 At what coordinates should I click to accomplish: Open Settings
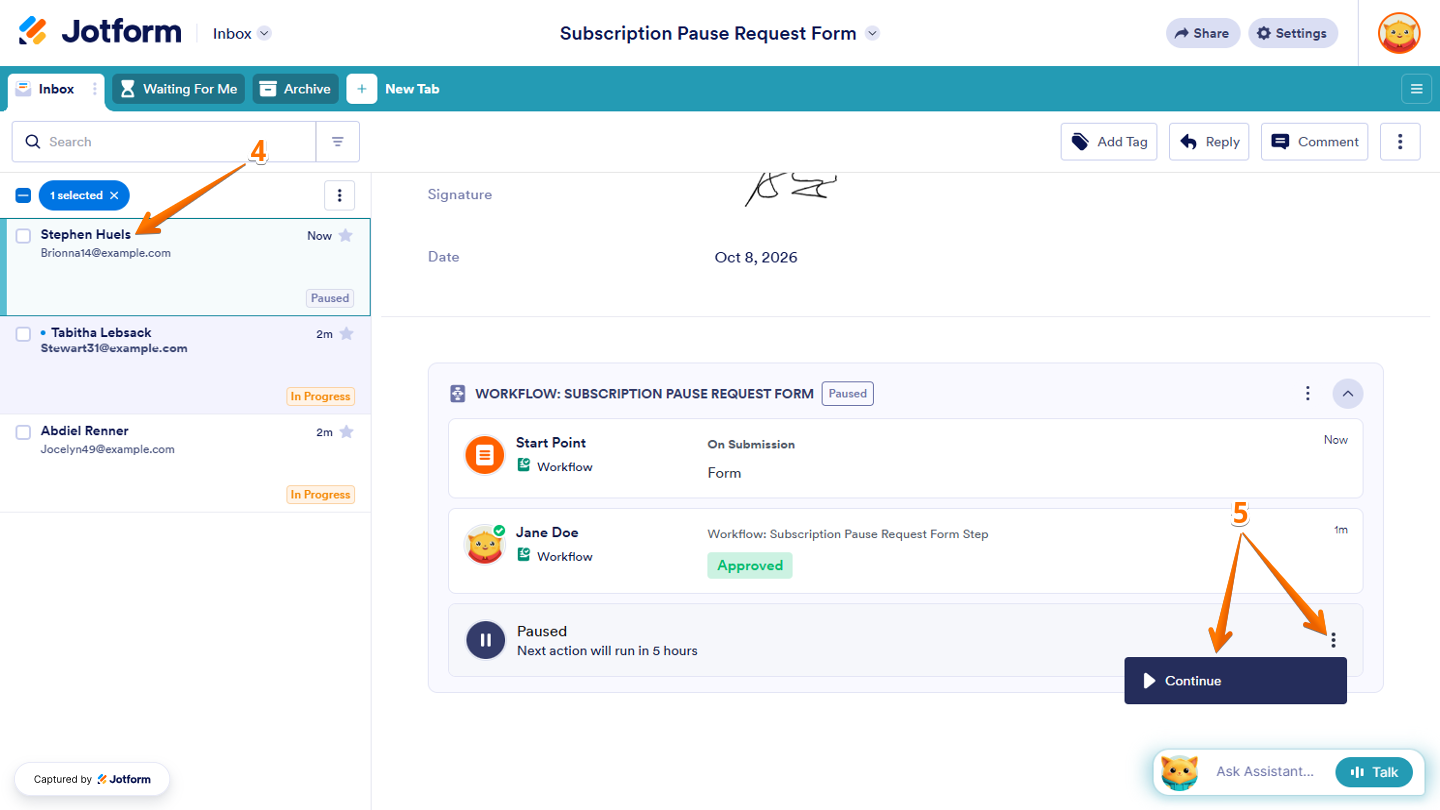tap(1293, 33)
